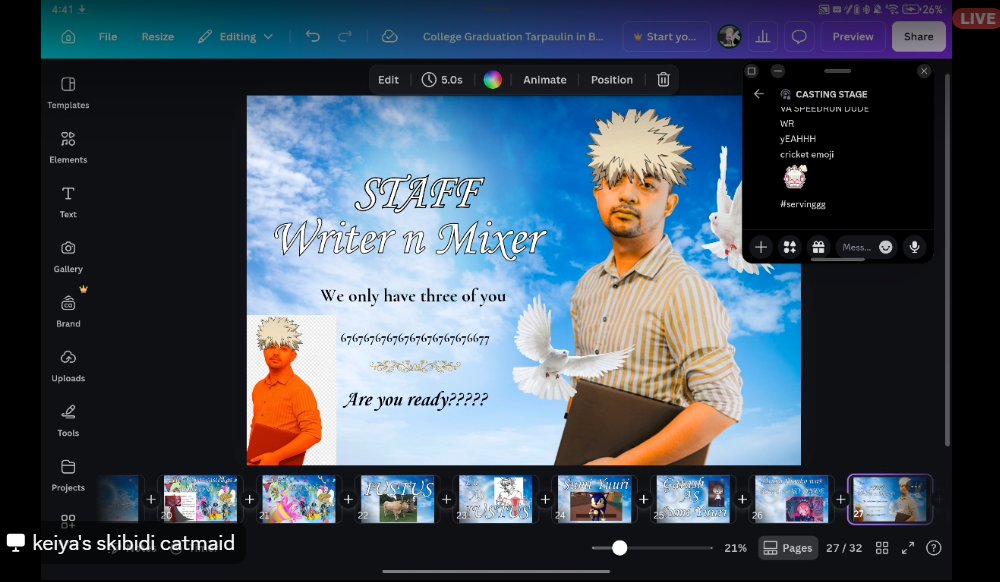
Task: Open the Uploads panel
Action: [68, 367]
